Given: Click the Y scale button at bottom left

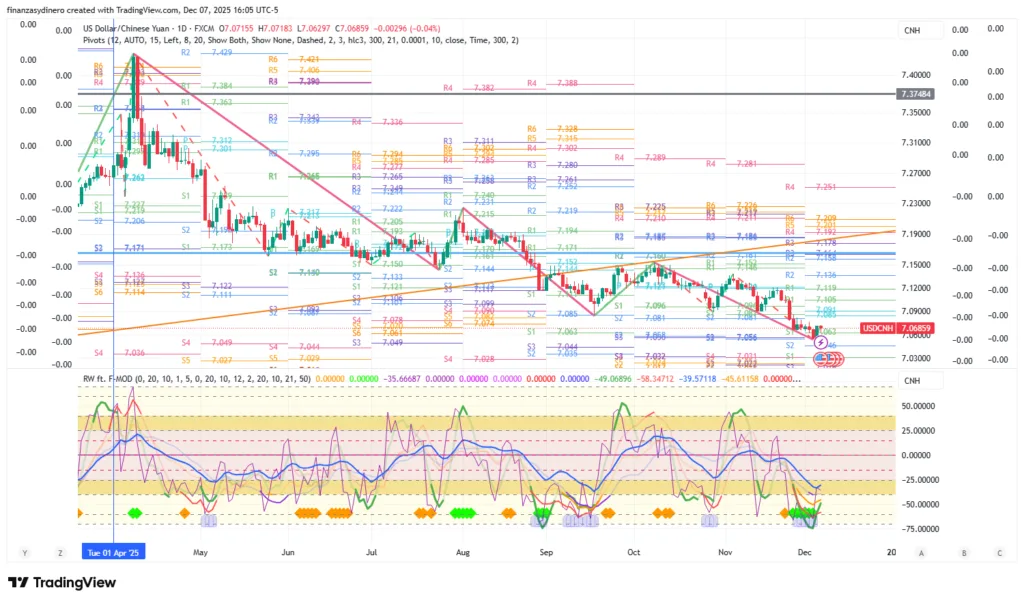Looking at the screenshot, I should (25, 552).
